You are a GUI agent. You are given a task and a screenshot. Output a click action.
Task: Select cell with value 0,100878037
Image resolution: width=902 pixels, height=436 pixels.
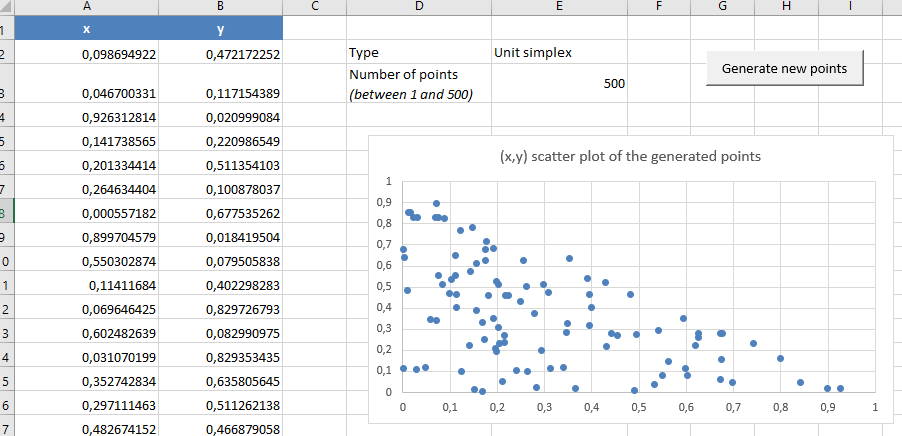[x=220, y=189]
